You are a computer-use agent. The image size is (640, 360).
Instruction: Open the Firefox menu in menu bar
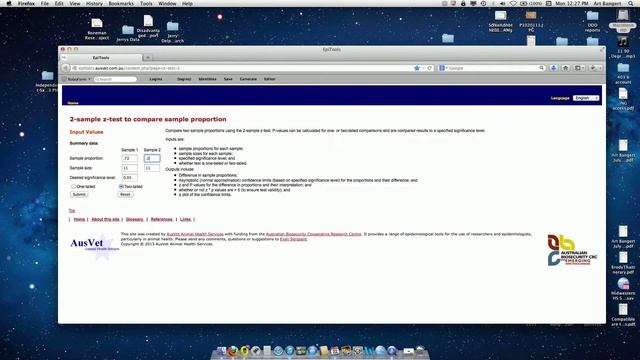(x=26, y=3)
